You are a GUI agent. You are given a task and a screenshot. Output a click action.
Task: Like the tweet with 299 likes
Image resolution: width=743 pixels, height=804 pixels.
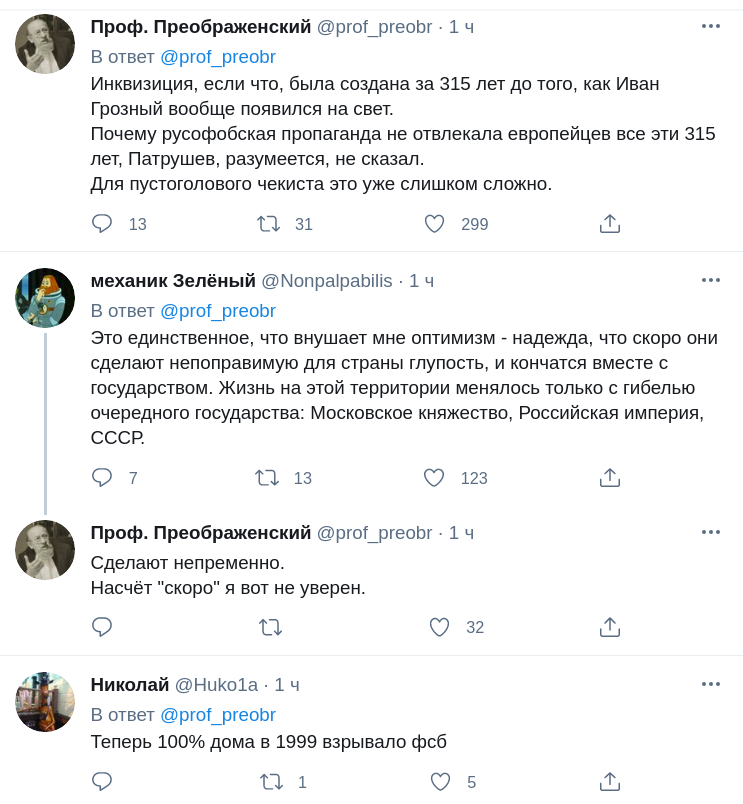click(x=434, y=224)
